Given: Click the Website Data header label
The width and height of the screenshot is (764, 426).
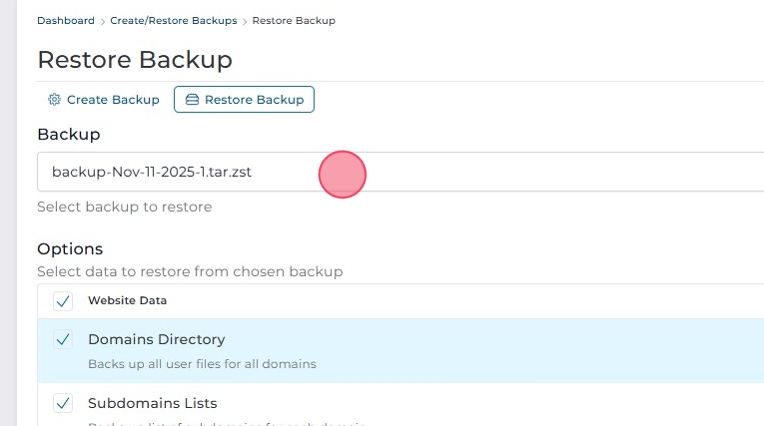Looking at the screenshot, I should [x=127, y=301].
